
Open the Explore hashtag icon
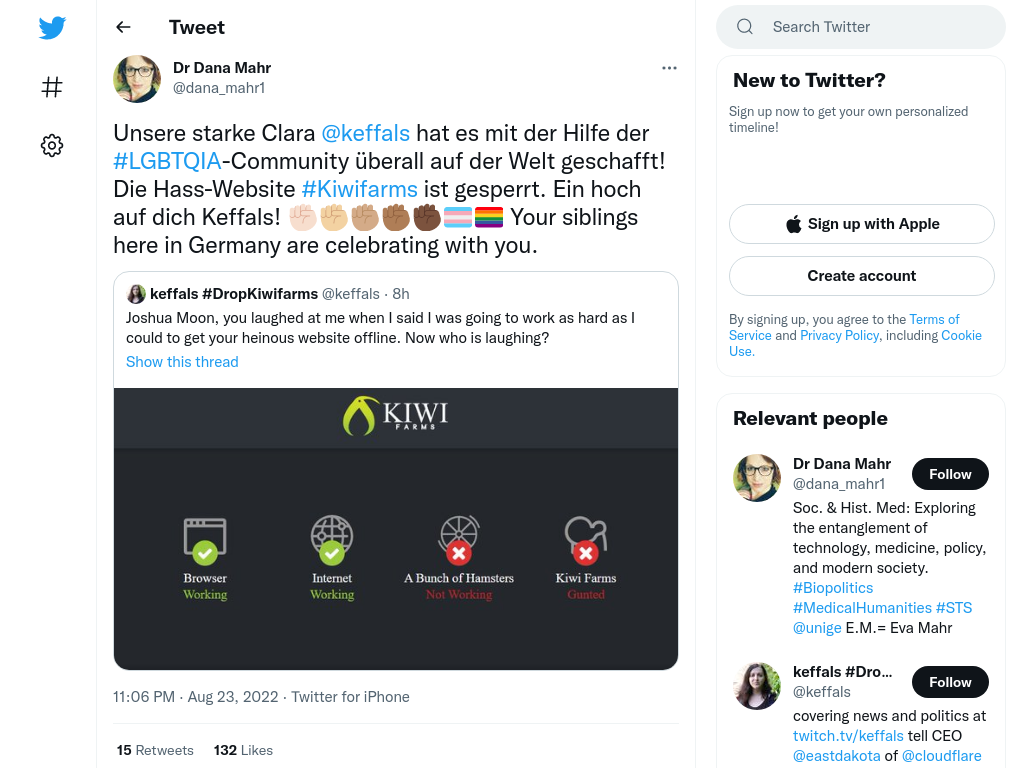click(x=52, y=87)
